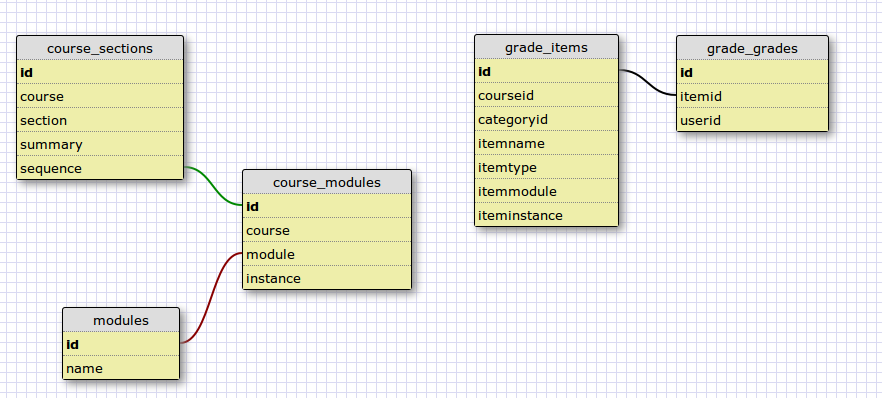Viewport: 882px width, 398px height.
Task: Select the course_modules table header
Action: 327,182
